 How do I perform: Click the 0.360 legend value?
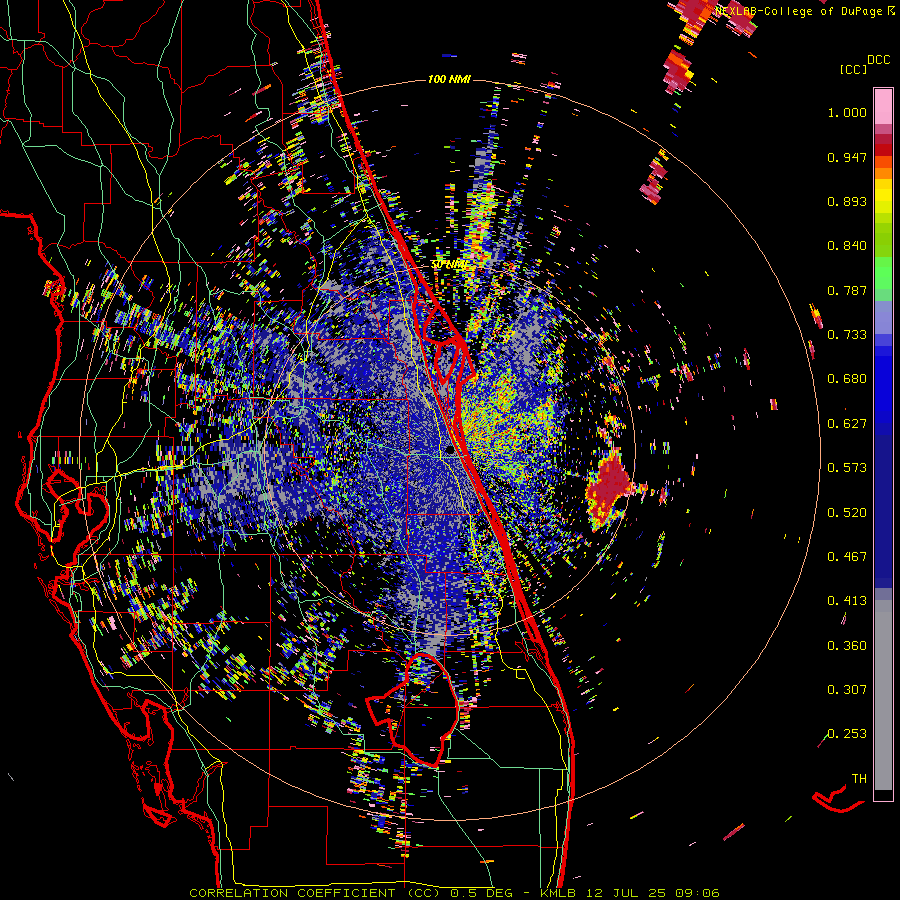click(847, 646)
